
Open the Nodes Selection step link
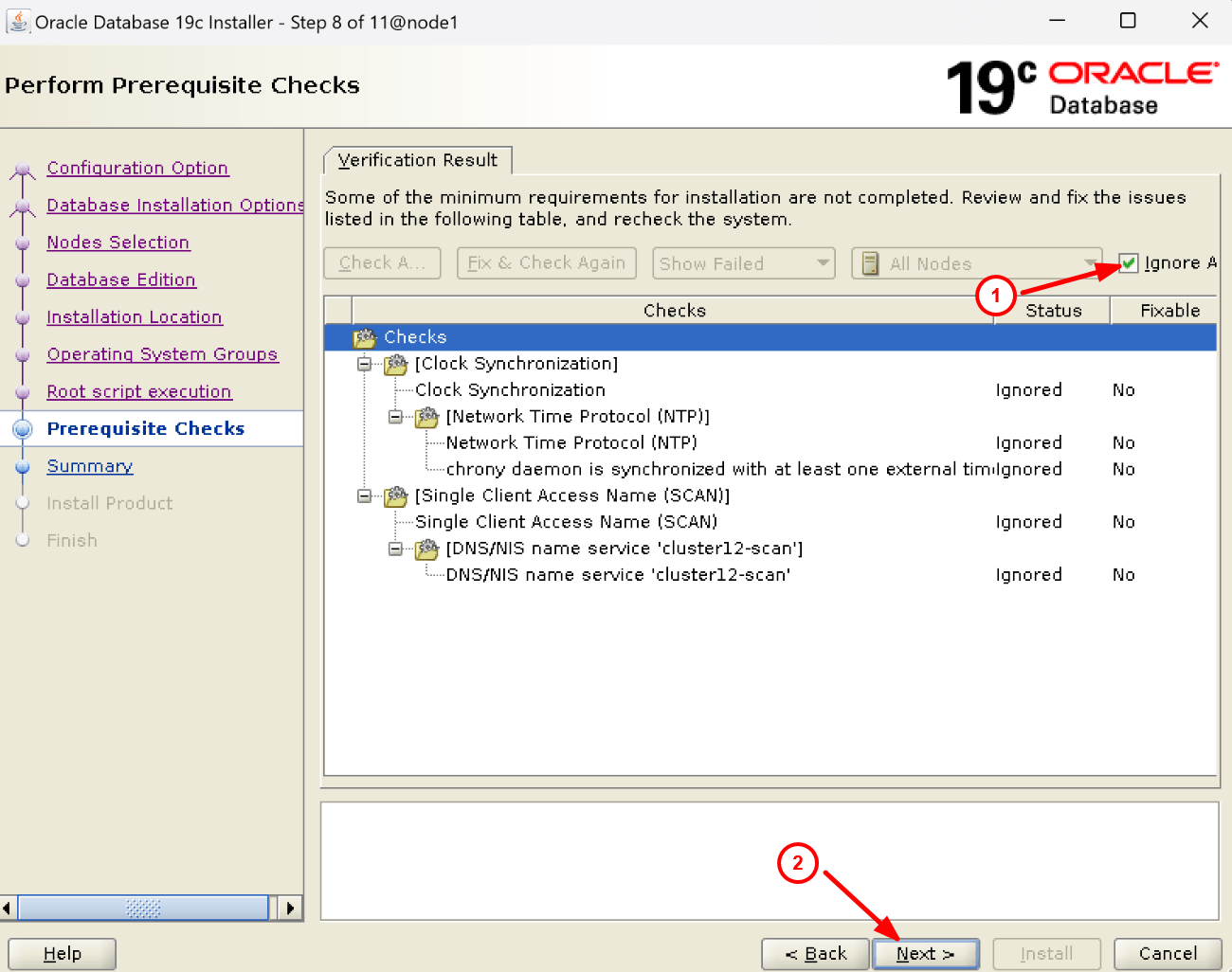pos(118,243)
